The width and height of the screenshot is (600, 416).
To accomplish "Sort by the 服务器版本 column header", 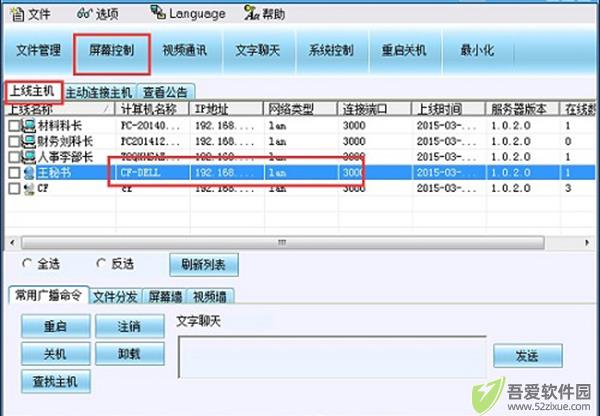I will [x=522, y=109].
